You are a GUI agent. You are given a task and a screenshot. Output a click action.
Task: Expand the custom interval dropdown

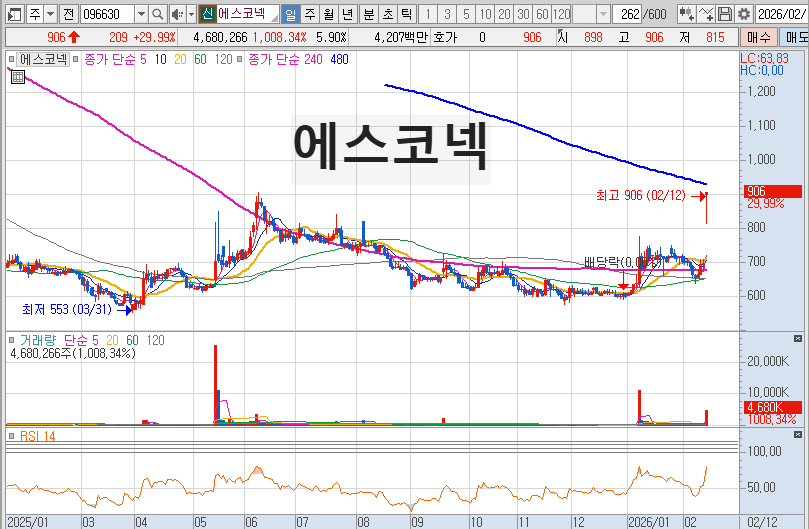click(x=603, y=14)
